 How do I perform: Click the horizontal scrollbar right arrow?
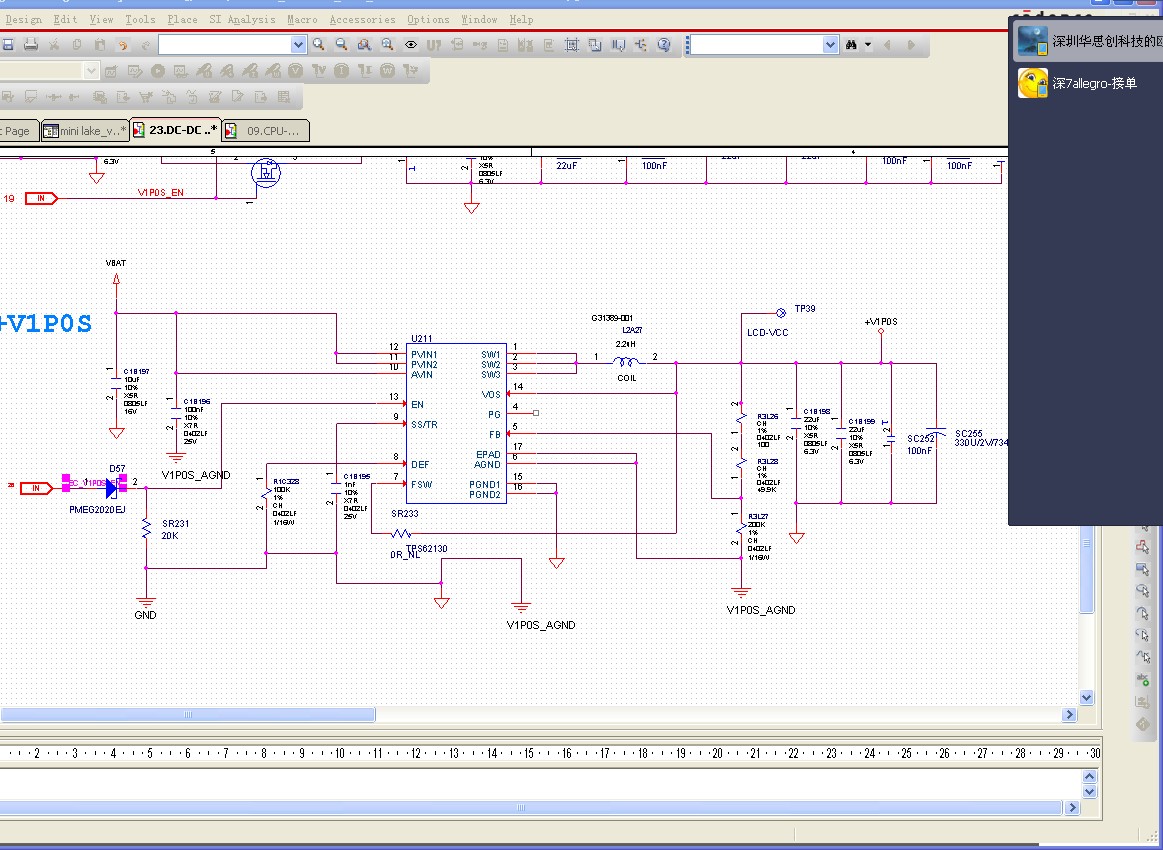pos(1069,715)
